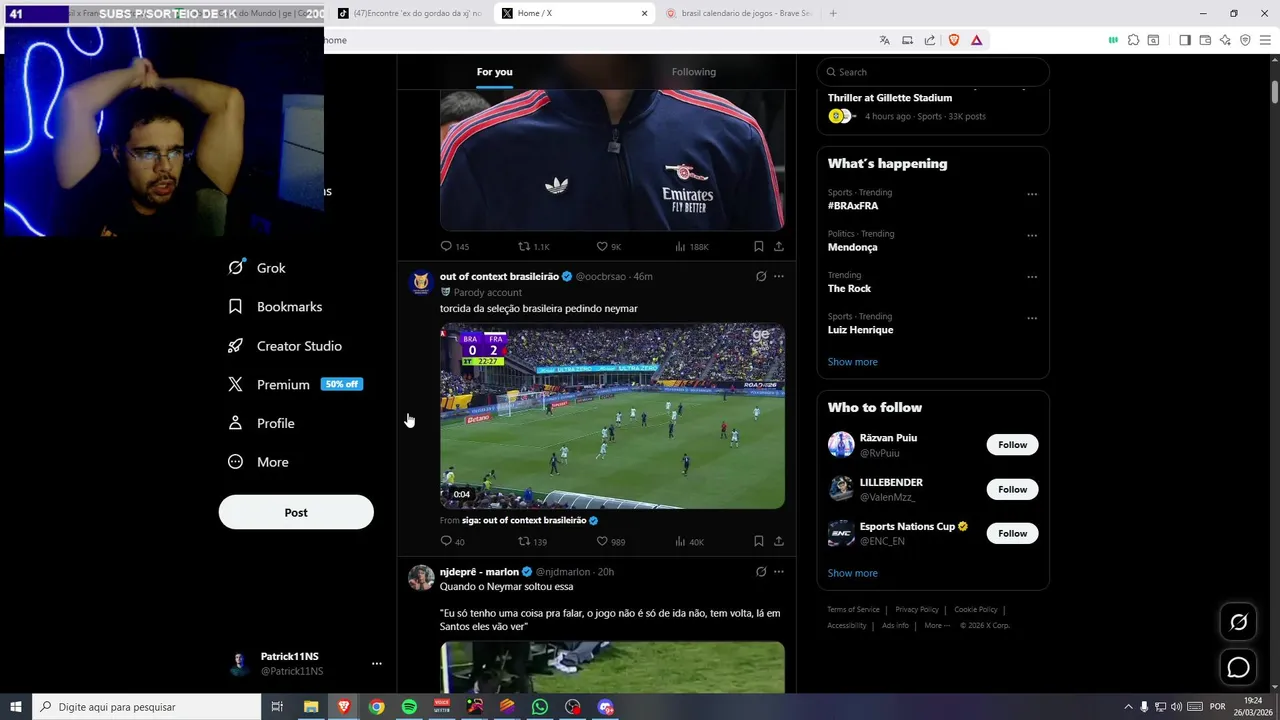This screenshot has width=1280, height=720.
Task: Repost the post with 1.1K reposts
Action: 533,246
